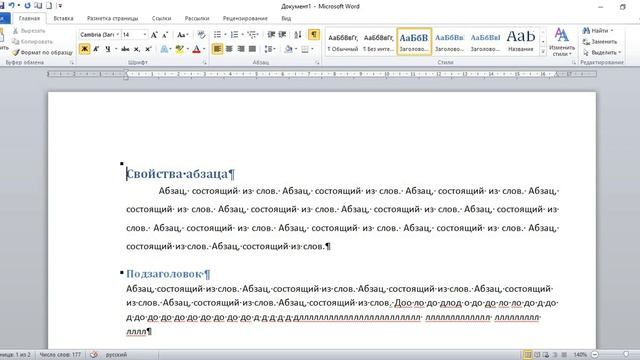640x360 pixels.
Task: Click the format painter brush icon
Action: point(16,53)
